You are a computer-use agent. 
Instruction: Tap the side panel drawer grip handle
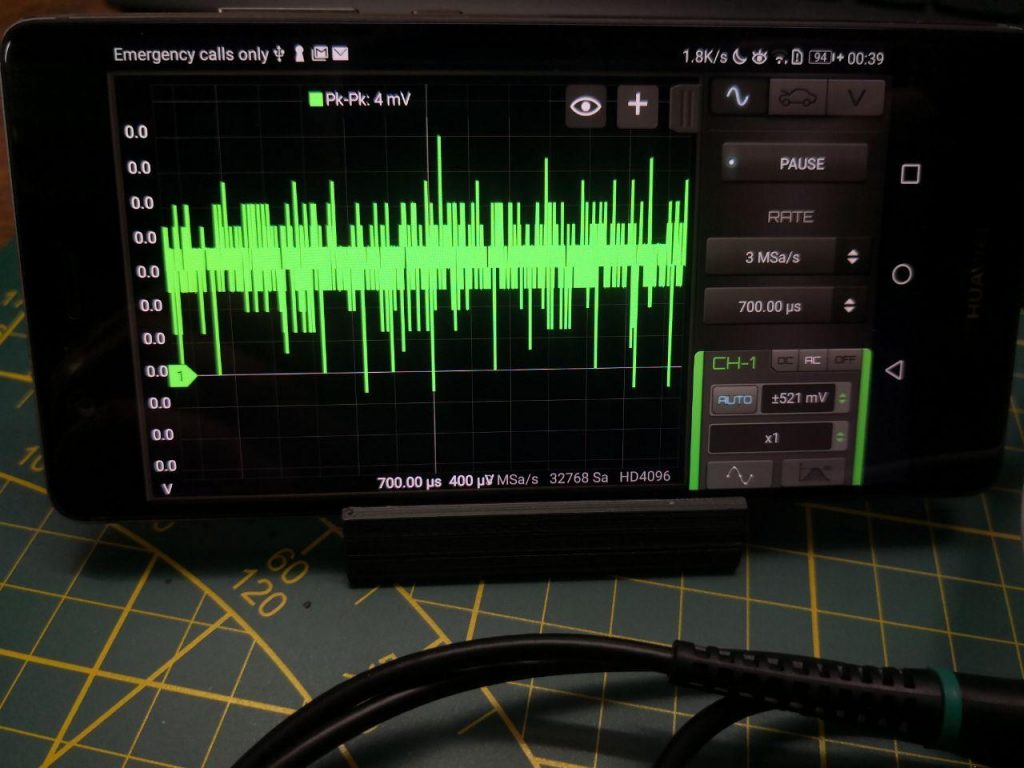point(685,107)
